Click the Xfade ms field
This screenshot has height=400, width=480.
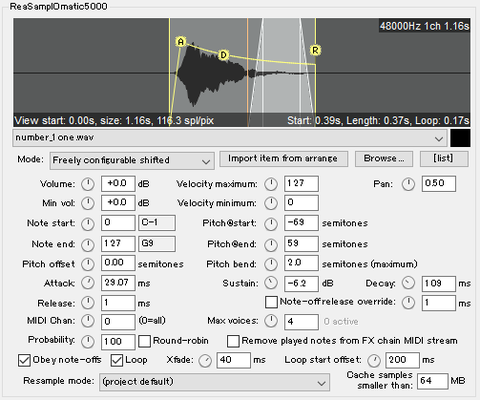coord(233,360)
